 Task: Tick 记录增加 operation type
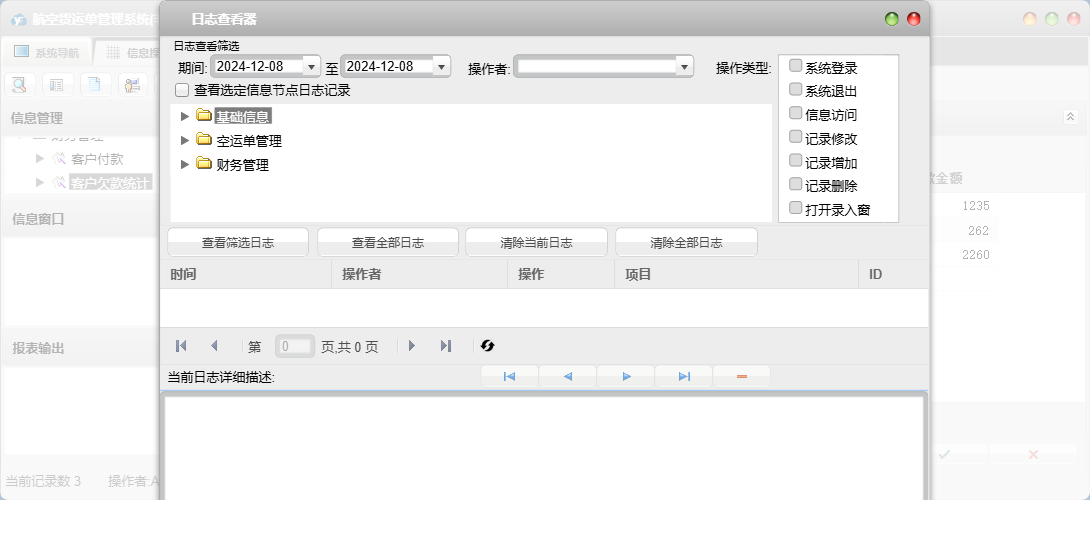796,161
